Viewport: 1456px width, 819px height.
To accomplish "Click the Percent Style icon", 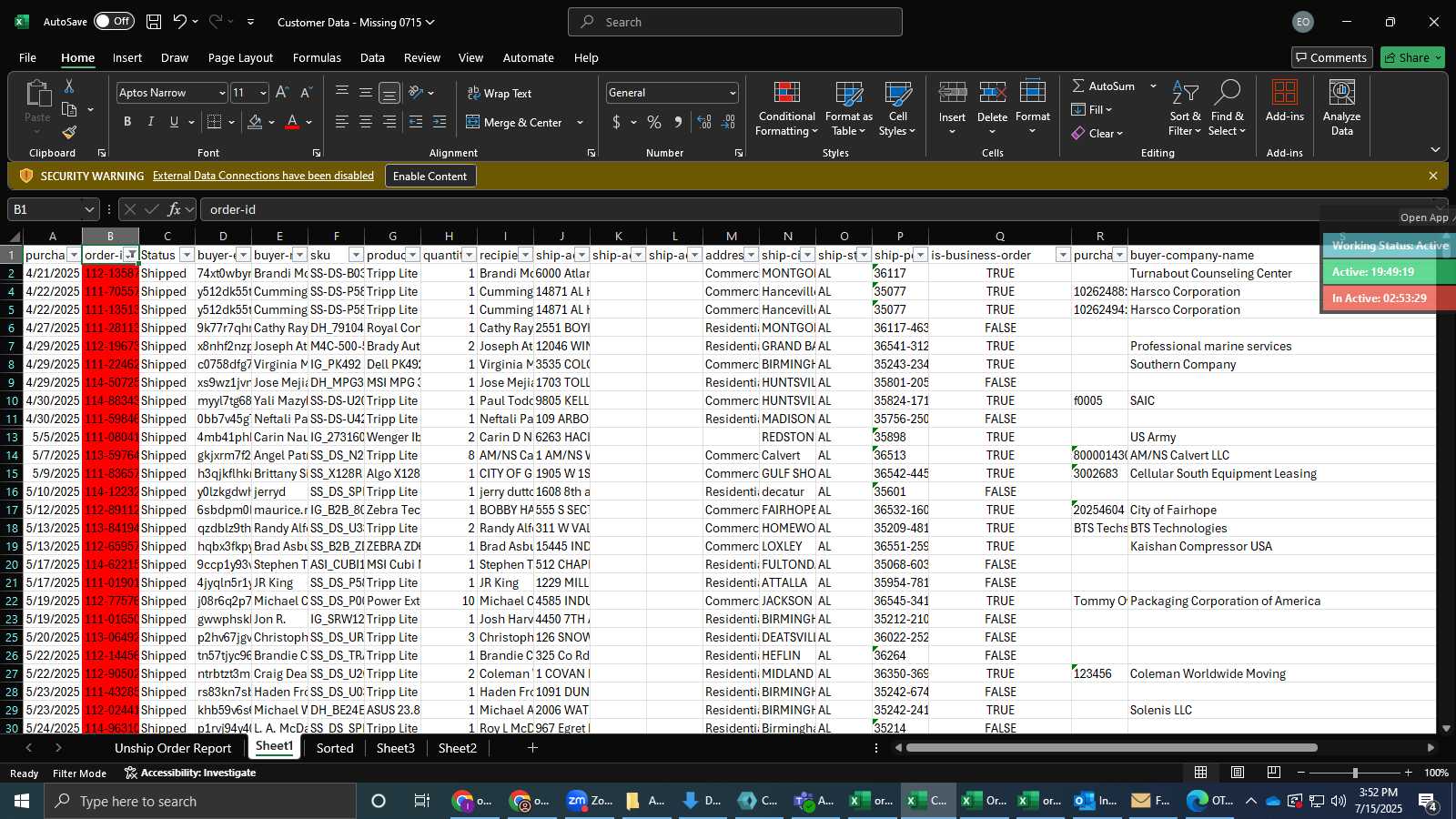I will 654,122.
